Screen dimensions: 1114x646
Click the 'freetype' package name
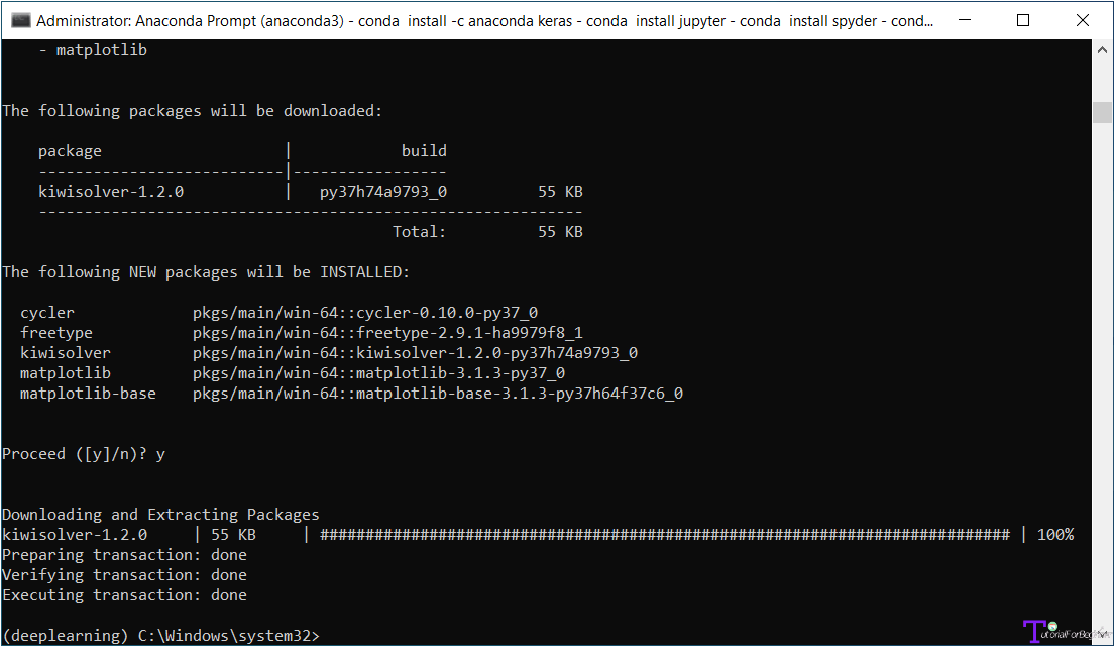[x=56, y=333]
